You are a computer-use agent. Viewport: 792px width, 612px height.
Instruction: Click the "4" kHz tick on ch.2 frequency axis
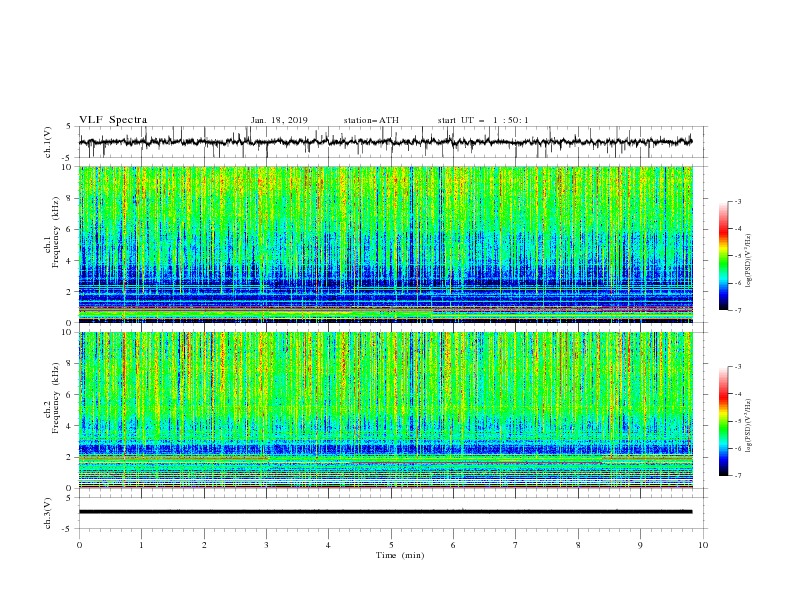click(70, 426)
